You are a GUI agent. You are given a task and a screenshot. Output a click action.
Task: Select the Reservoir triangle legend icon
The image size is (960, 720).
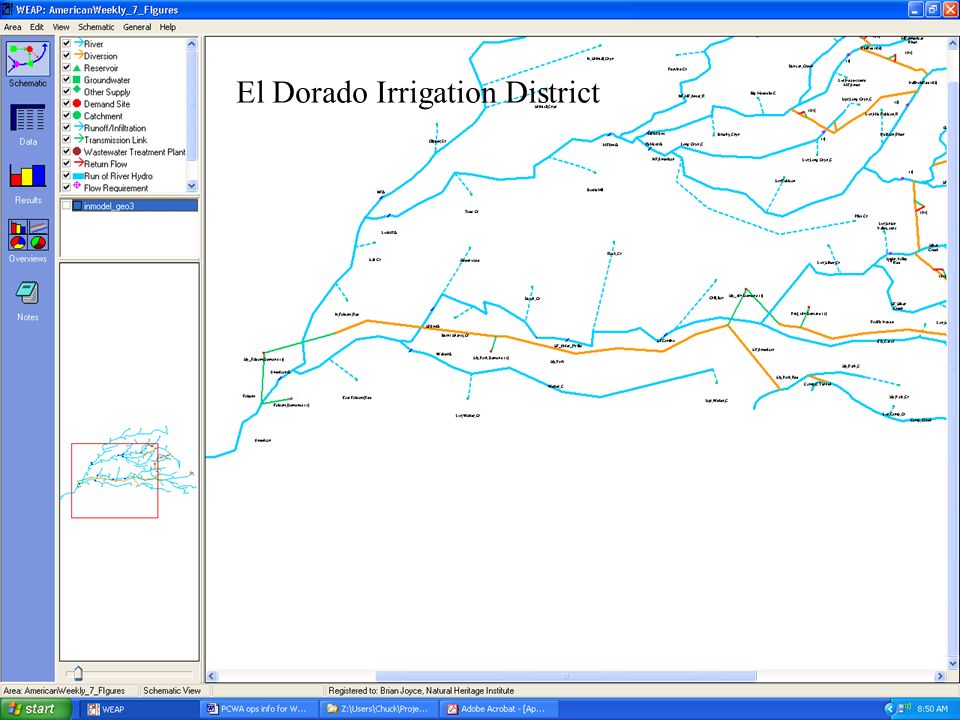(77, 68)
